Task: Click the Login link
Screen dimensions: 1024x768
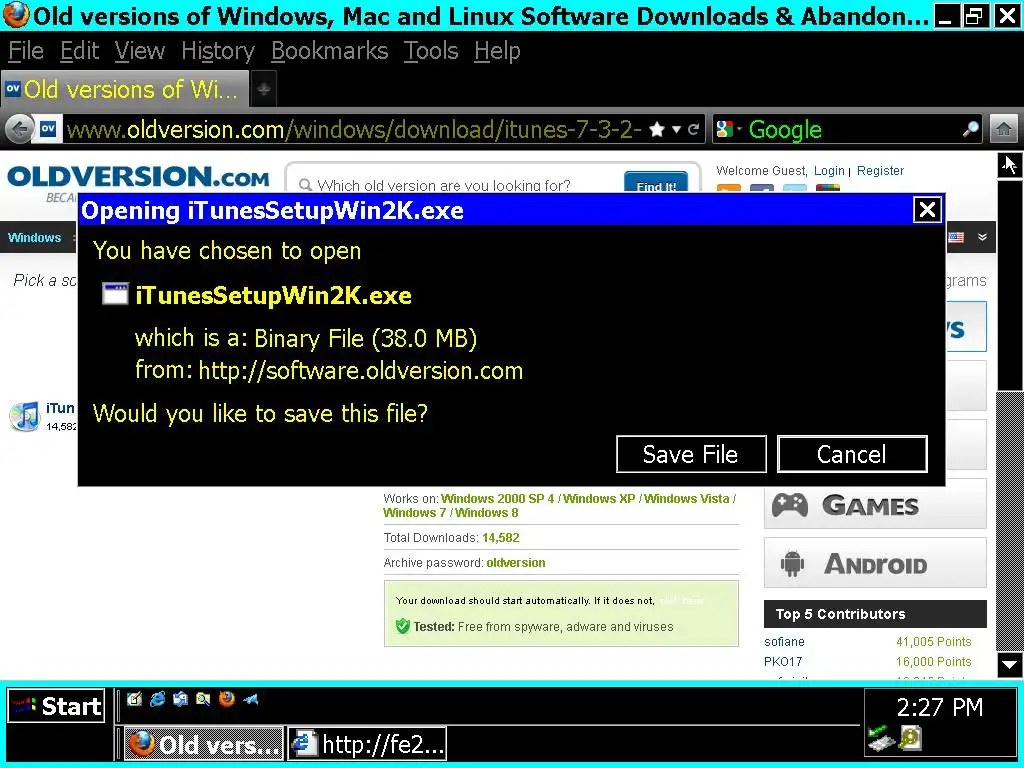Action: point(829,170)
